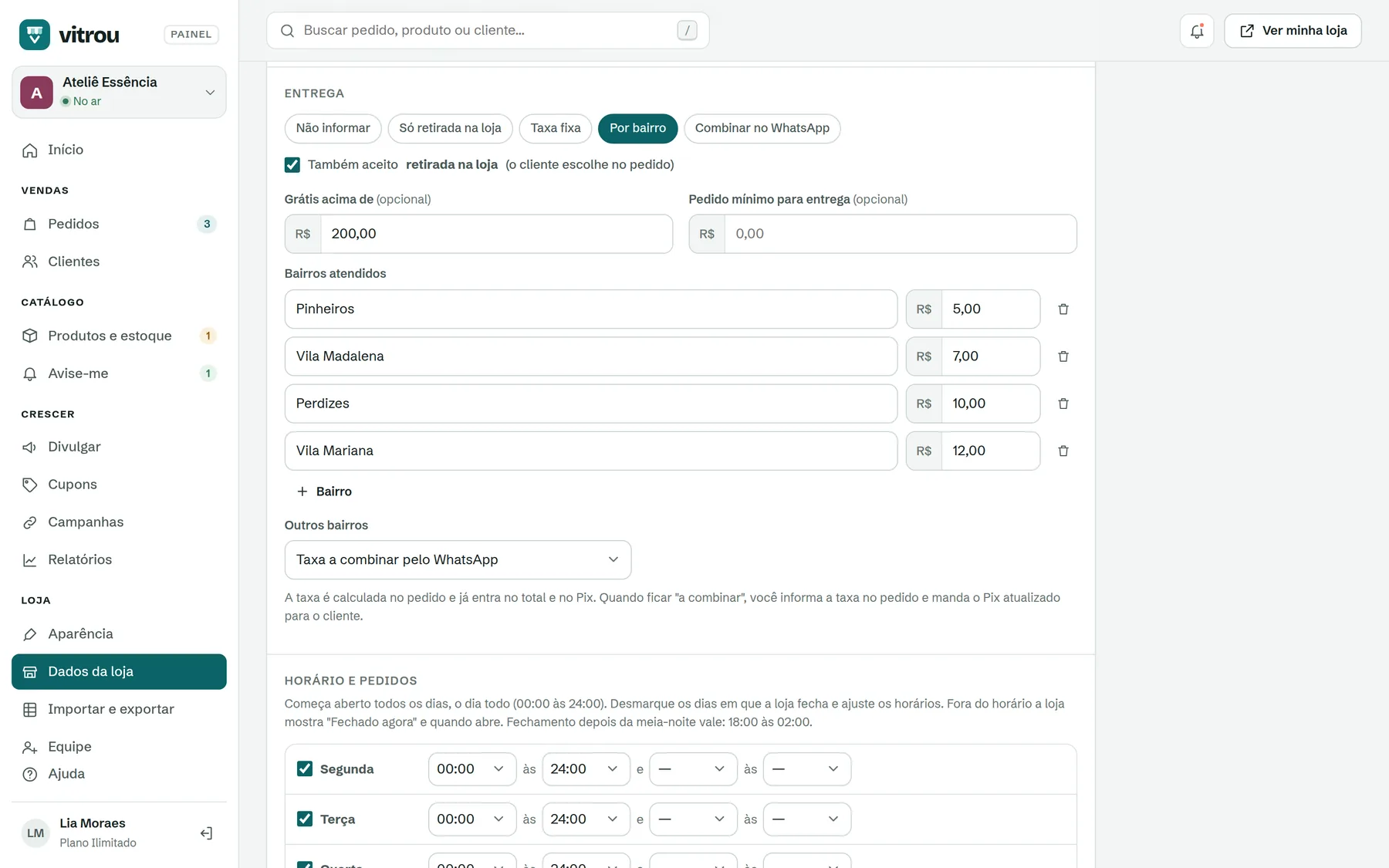Click the Pedidos bag icon
The width and height of the screenshot is (1389, 868).
click(30, 225)
